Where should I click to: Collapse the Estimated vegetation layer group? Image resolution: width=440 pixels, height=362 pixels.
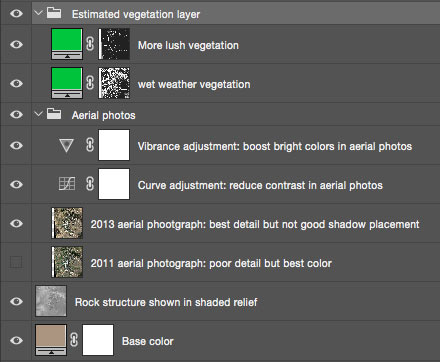tap(38, 13)
